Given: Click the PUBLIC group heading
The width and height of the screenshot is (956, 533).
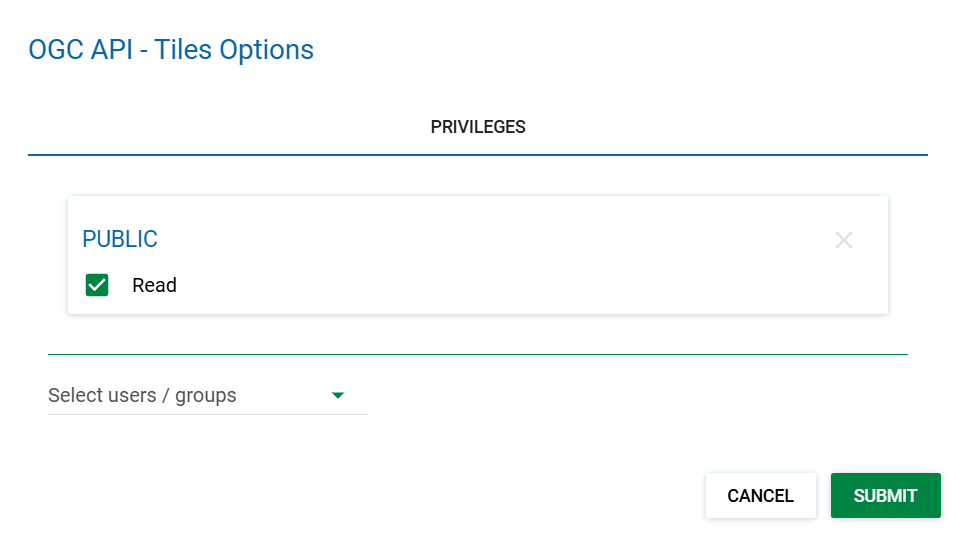Looking at the screenshot, I should click(x=120, y=239).
